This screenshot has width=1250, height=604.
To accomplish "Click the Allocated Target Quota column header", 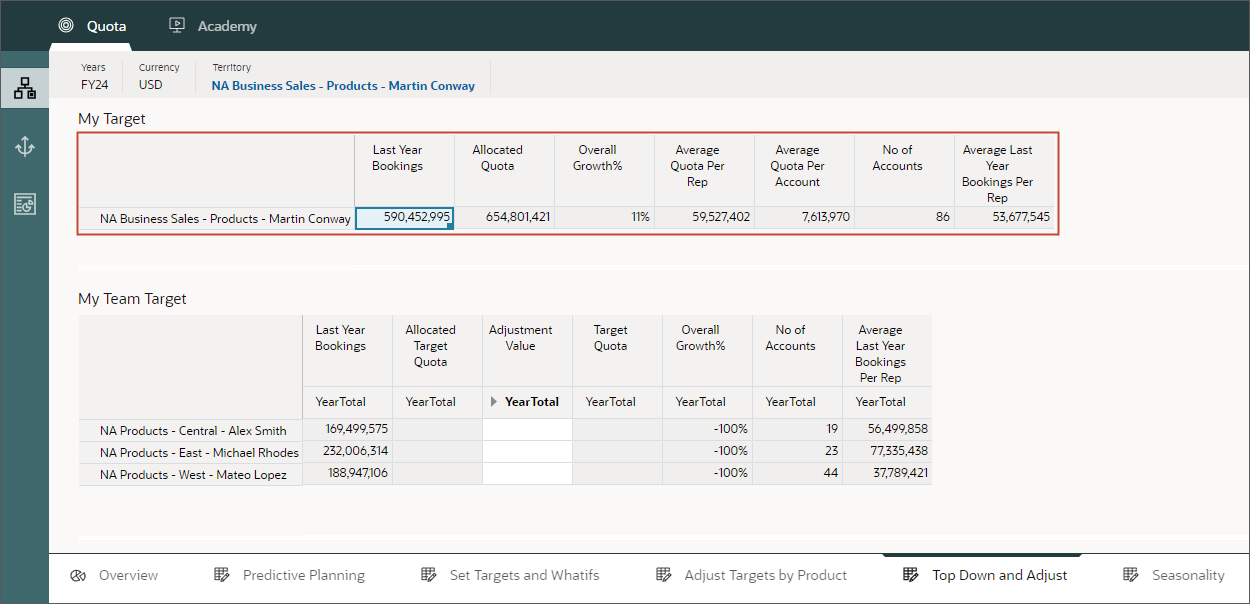I will (437, 351).
